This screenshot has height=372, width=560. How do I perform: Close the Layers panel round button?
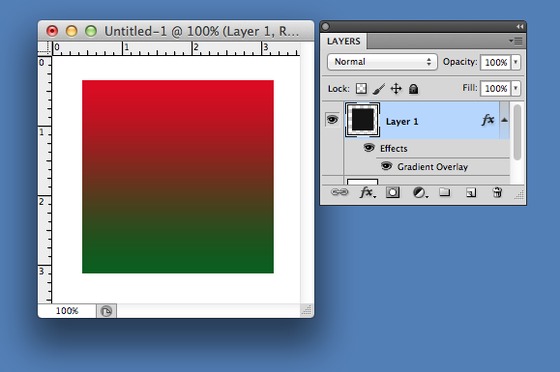(x=325, y=26)
